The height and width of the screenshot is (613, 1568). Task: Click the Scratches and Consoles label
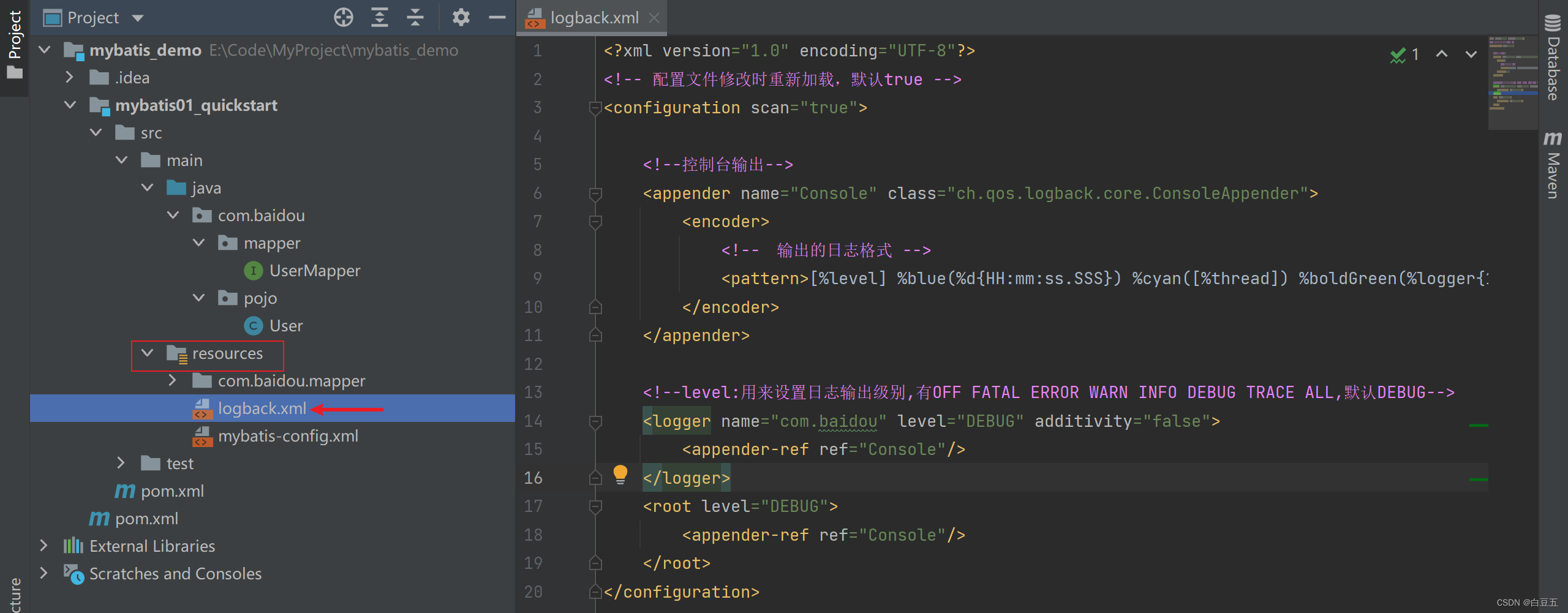(175, 574)
